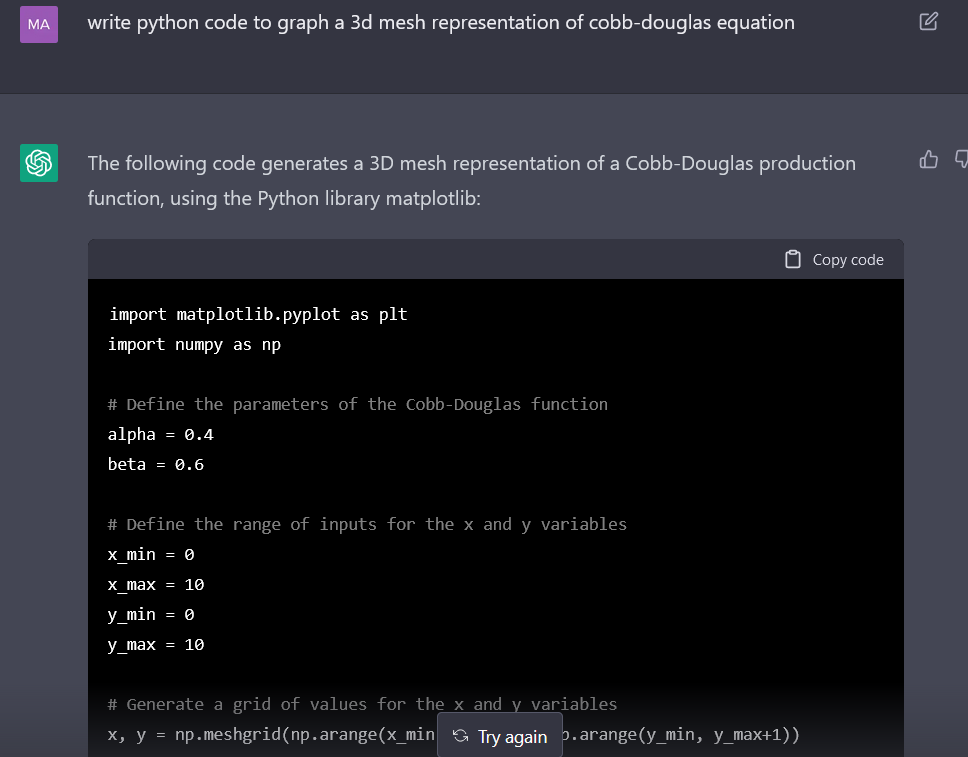Click the code line 'y_max = 10'
The image size is (968, 757).
[x=156, y=645]
